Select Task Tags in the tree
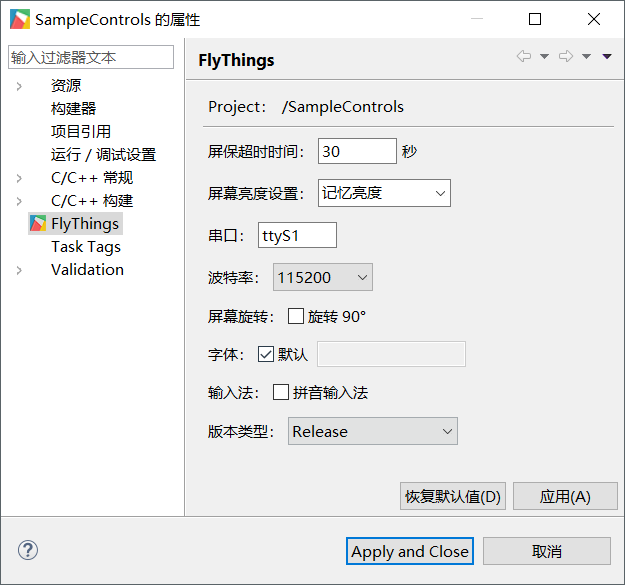 pos(86,247)
